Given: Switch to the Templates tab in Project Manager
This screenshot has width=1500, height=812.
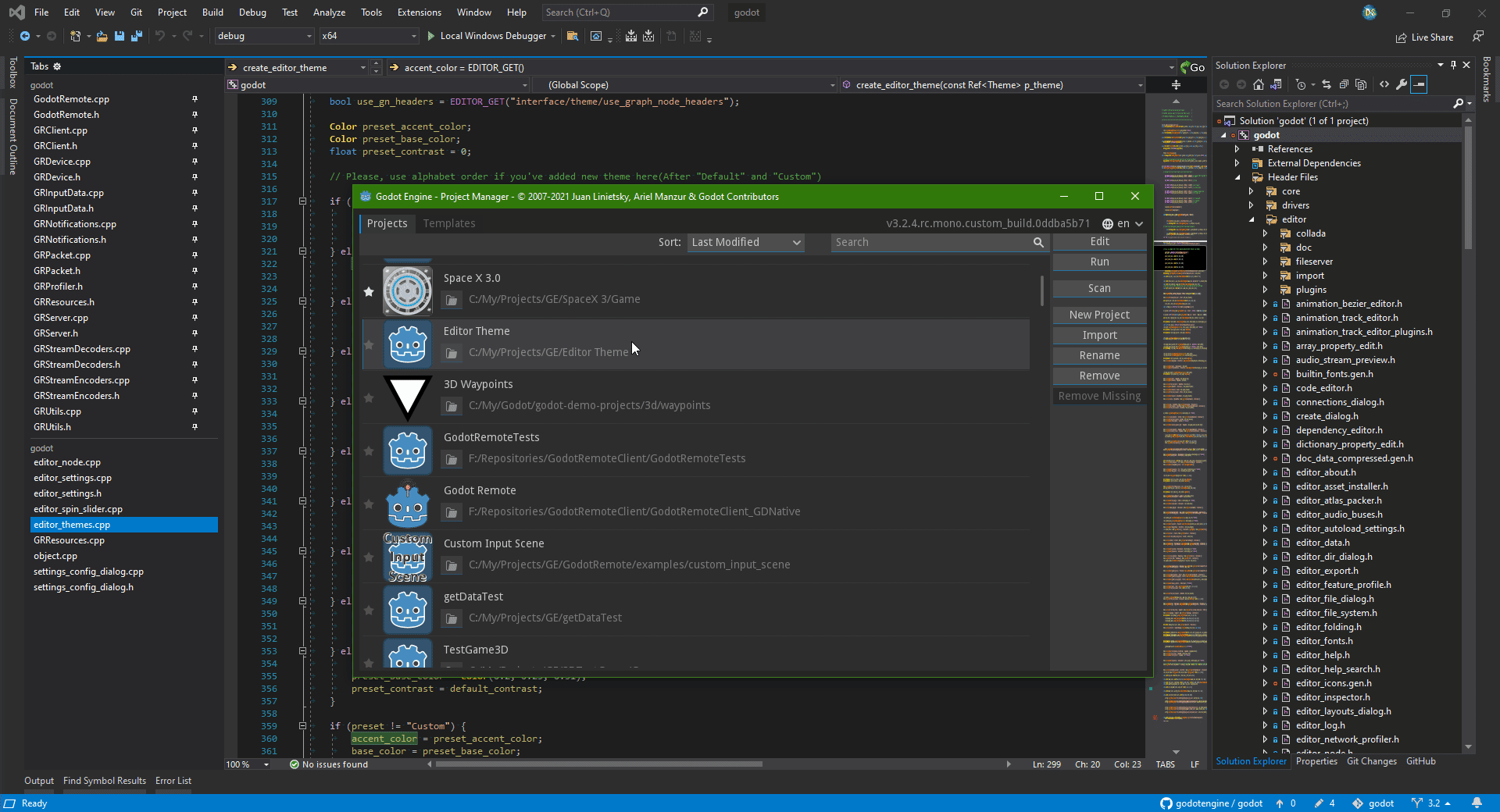Looking at the screenshot, I should pos(449,223).
